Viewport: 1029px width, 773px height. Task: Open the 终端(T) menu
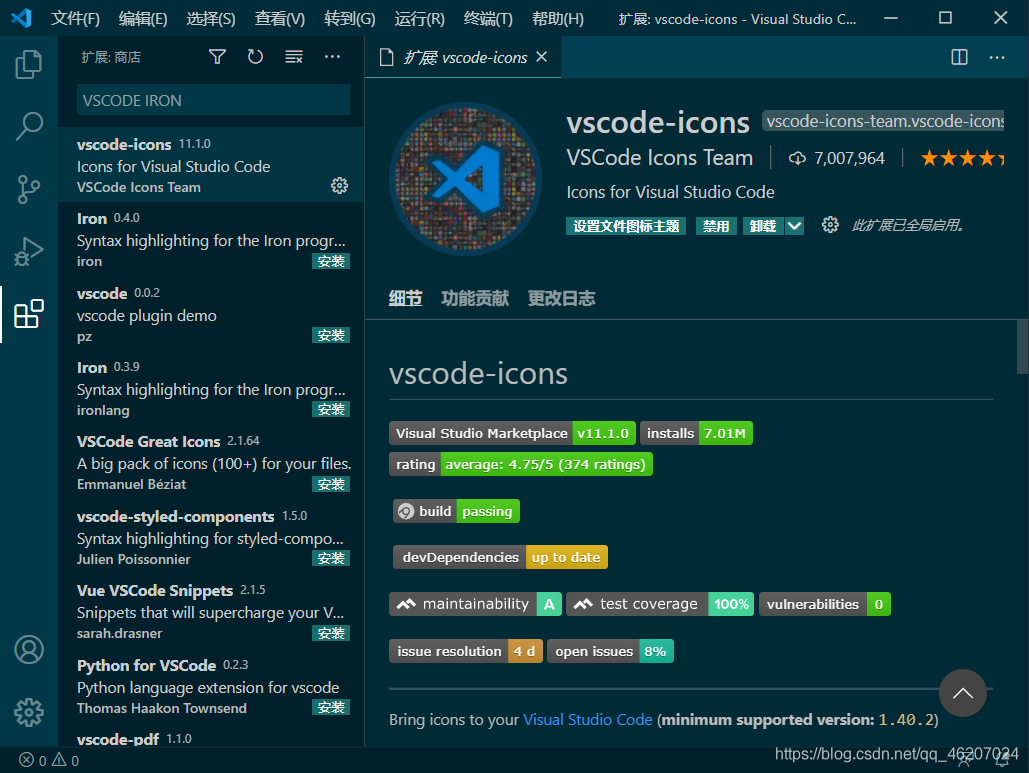488,18
